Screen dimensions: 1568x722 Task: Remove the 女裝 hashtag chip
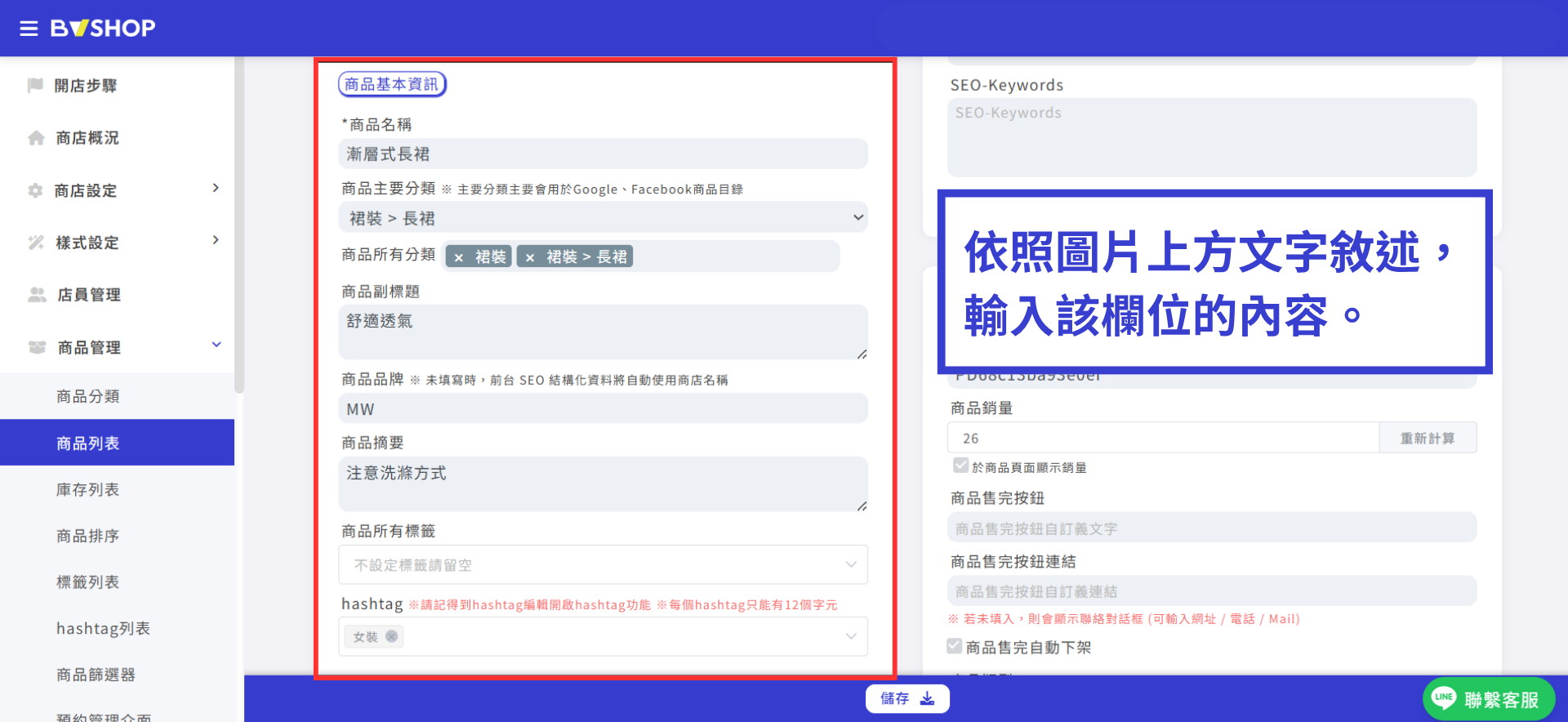pyautogui.click(x=392, y=636)
